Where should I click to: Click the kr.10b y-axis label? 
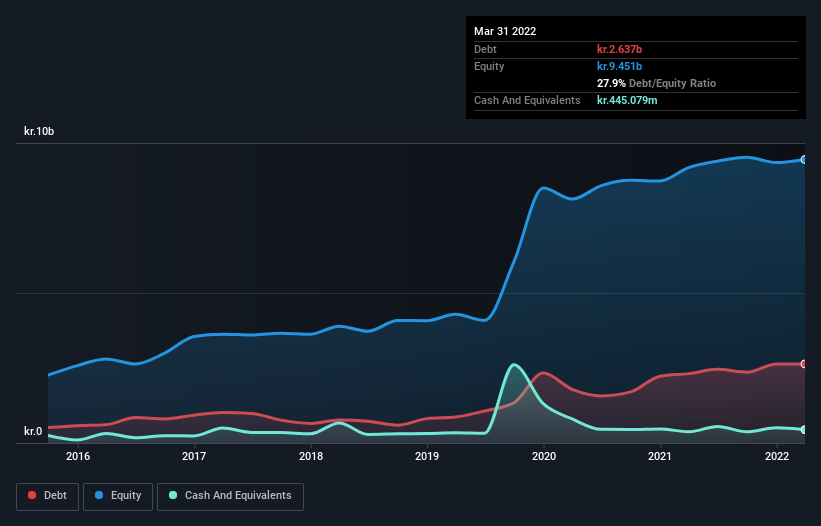click(x=39, y=131)
